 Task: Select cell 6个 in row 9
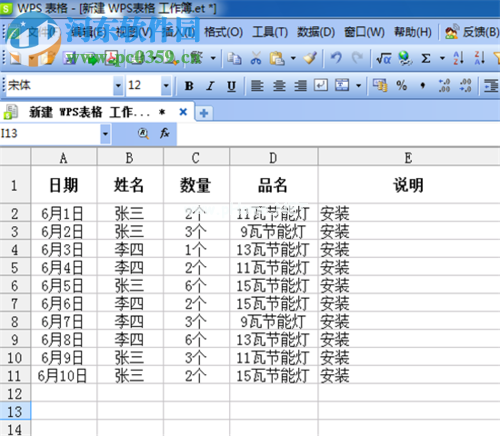coord(196,339)
